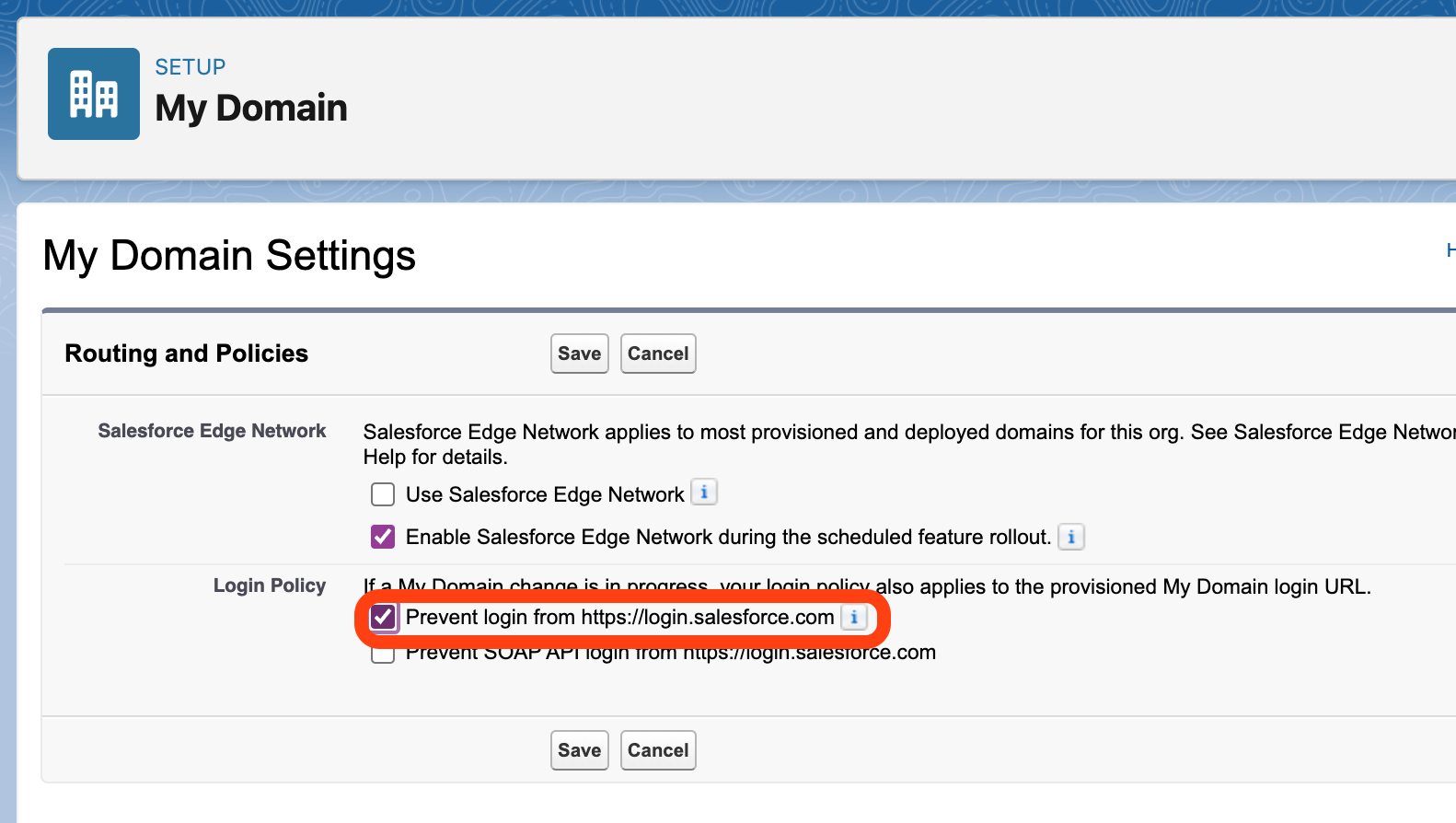
Task: Click 'Enable Salesforce Edge Network during' label text
Action: click(x=728, y=538)
